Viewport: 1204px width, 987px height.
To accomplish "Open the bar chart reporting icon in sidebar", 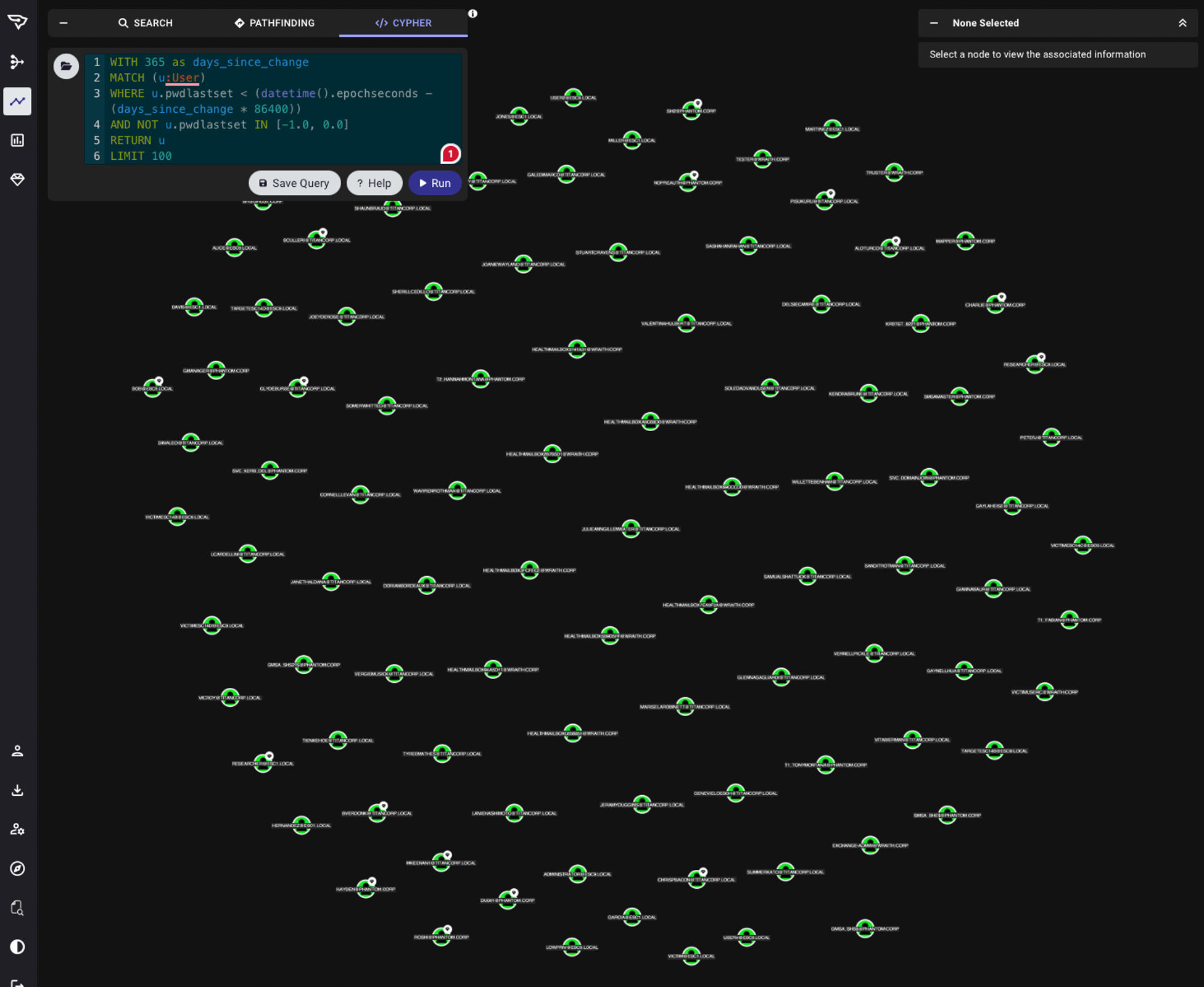I will click(17, 140).
